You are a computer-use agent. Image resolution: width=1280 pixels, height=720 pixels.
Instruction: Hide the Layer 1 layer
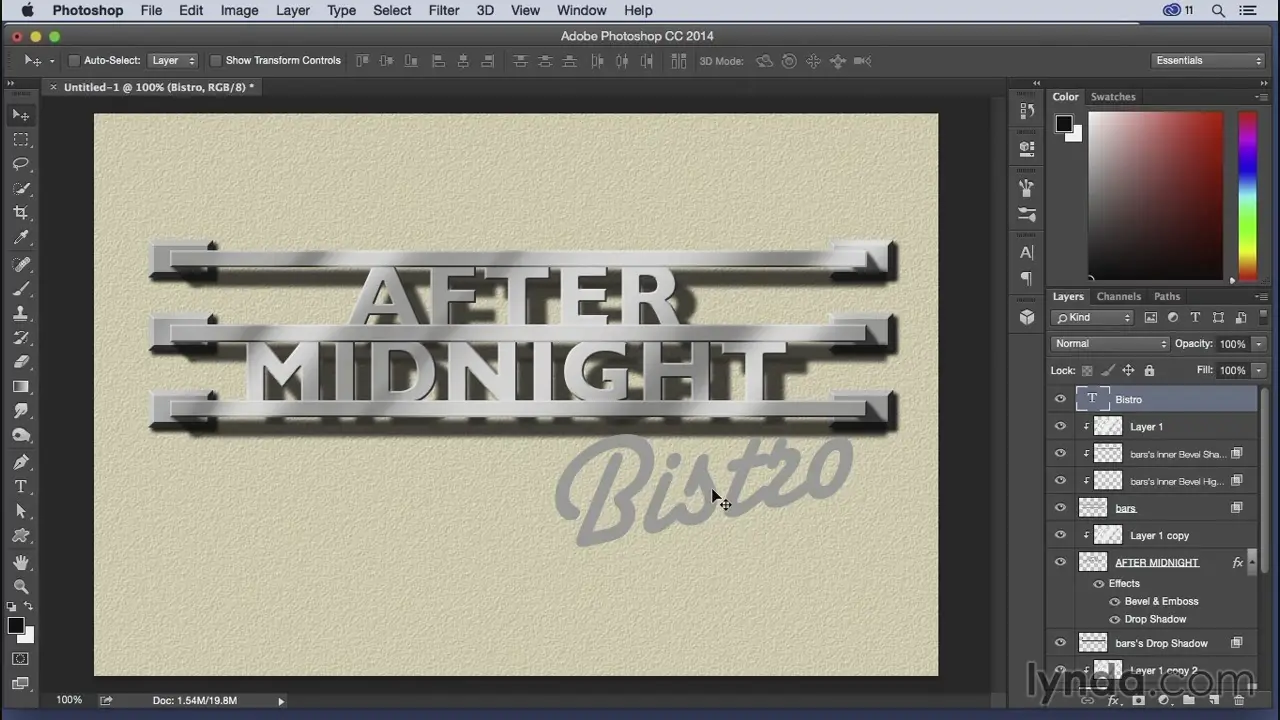coord(1060,426)
